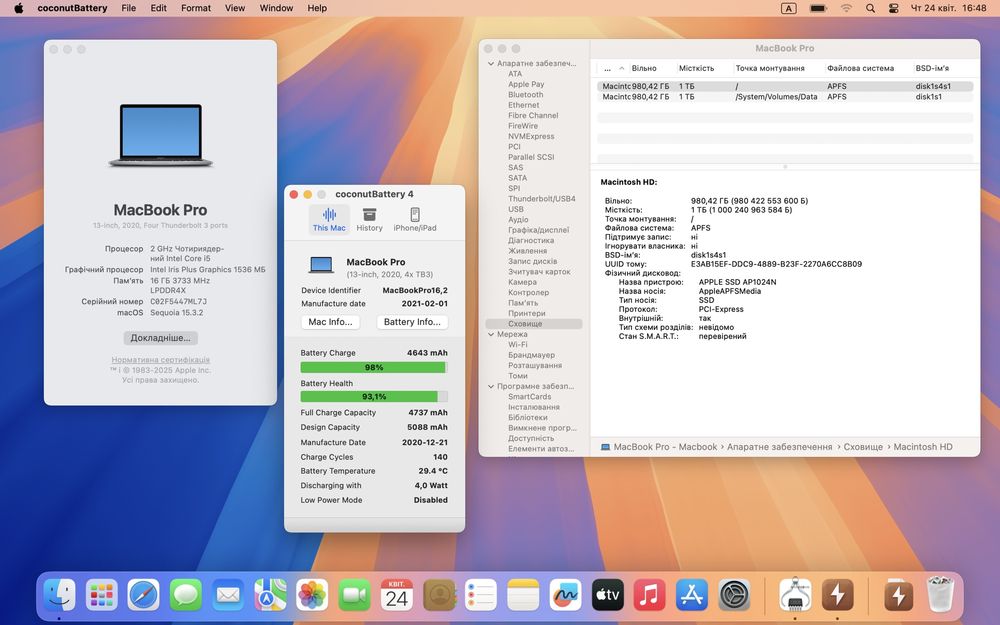Image resolution: width=1000 pixels, height=625 pixels.
Task: Open Finder from the Dock
Action: (60, 596)
